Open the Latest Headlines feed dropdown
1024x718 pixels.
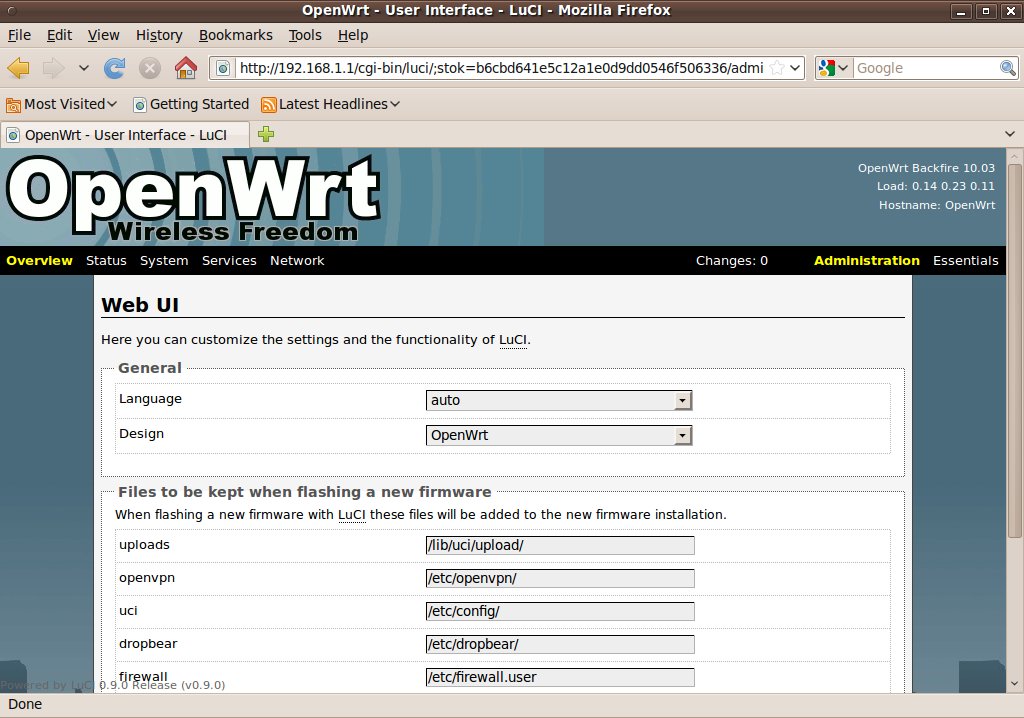click(x=330, y=104)
